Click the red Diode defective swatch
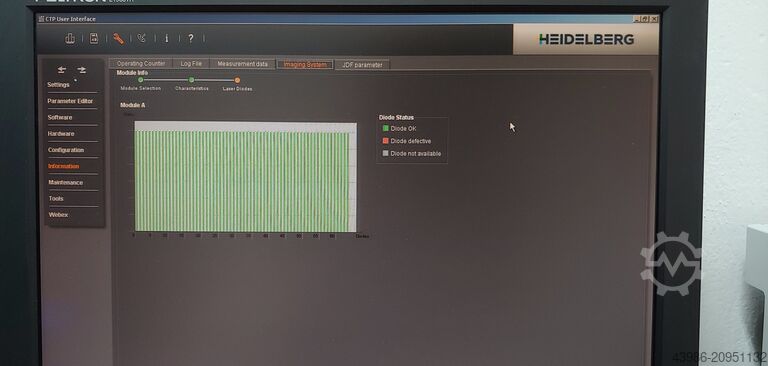This screenshot has width=768, height=366. click(385, 141)
